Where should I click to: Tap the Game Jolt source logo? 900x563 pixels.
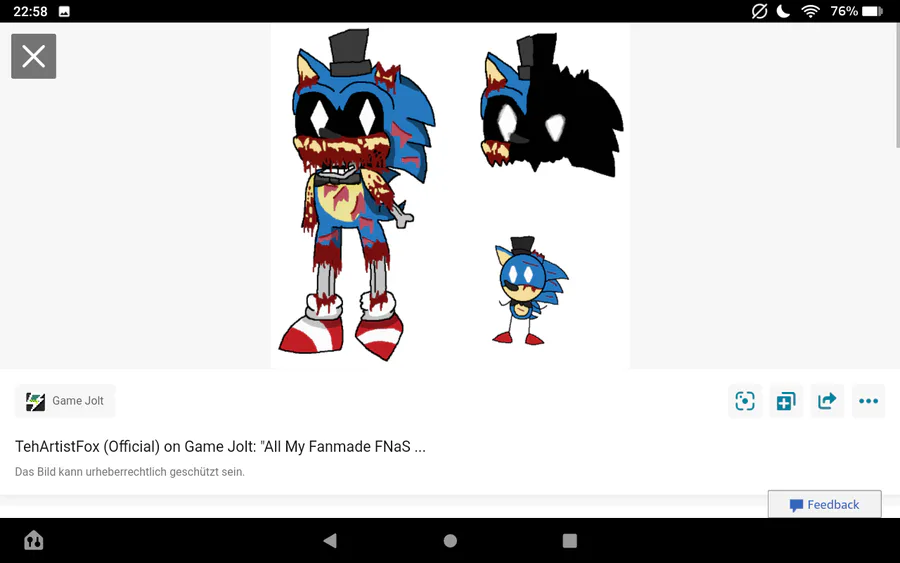(35, 401)
